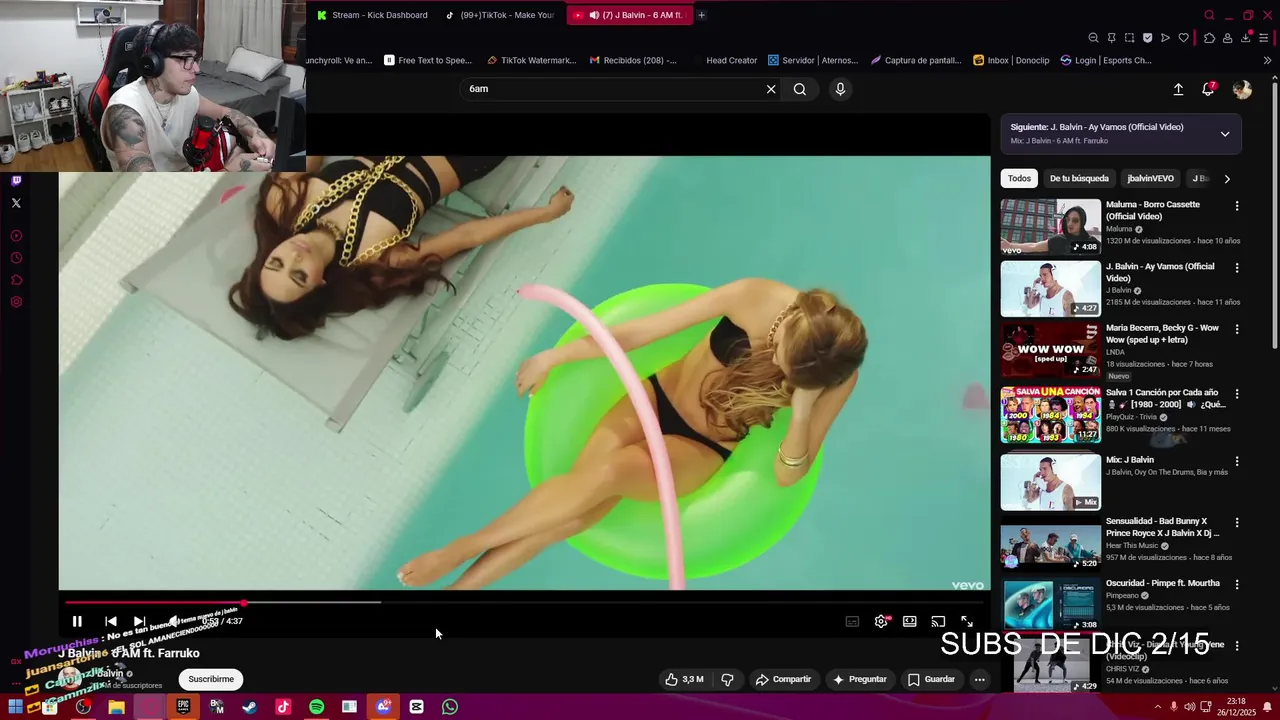Open options for 'Oscuridad - Pimpe ft. Mourtha'
The width and height of the screenshot is (1280, 720).
coord(1237,584)
